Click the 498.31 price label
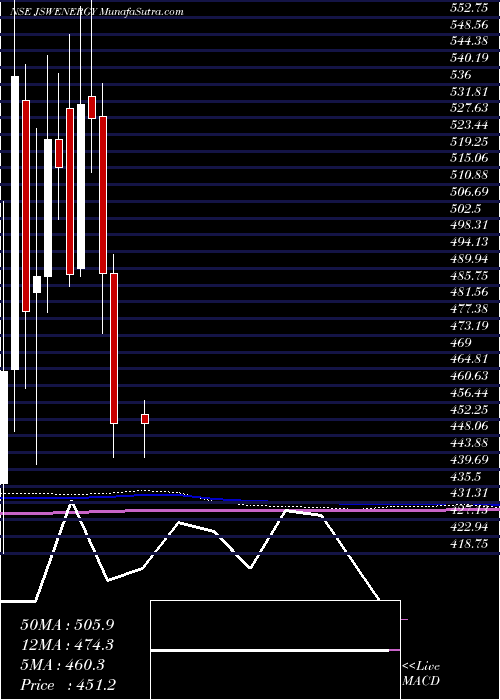The image size is (500, 700). click(x=471, y=225)
